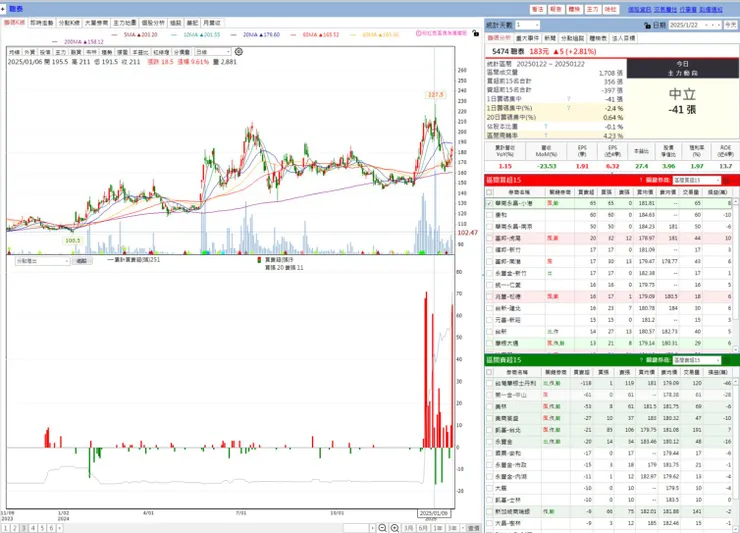The image size is (740, 533).
Task: Open range dropdown left of zoom icons
Action: coord(359,528)
